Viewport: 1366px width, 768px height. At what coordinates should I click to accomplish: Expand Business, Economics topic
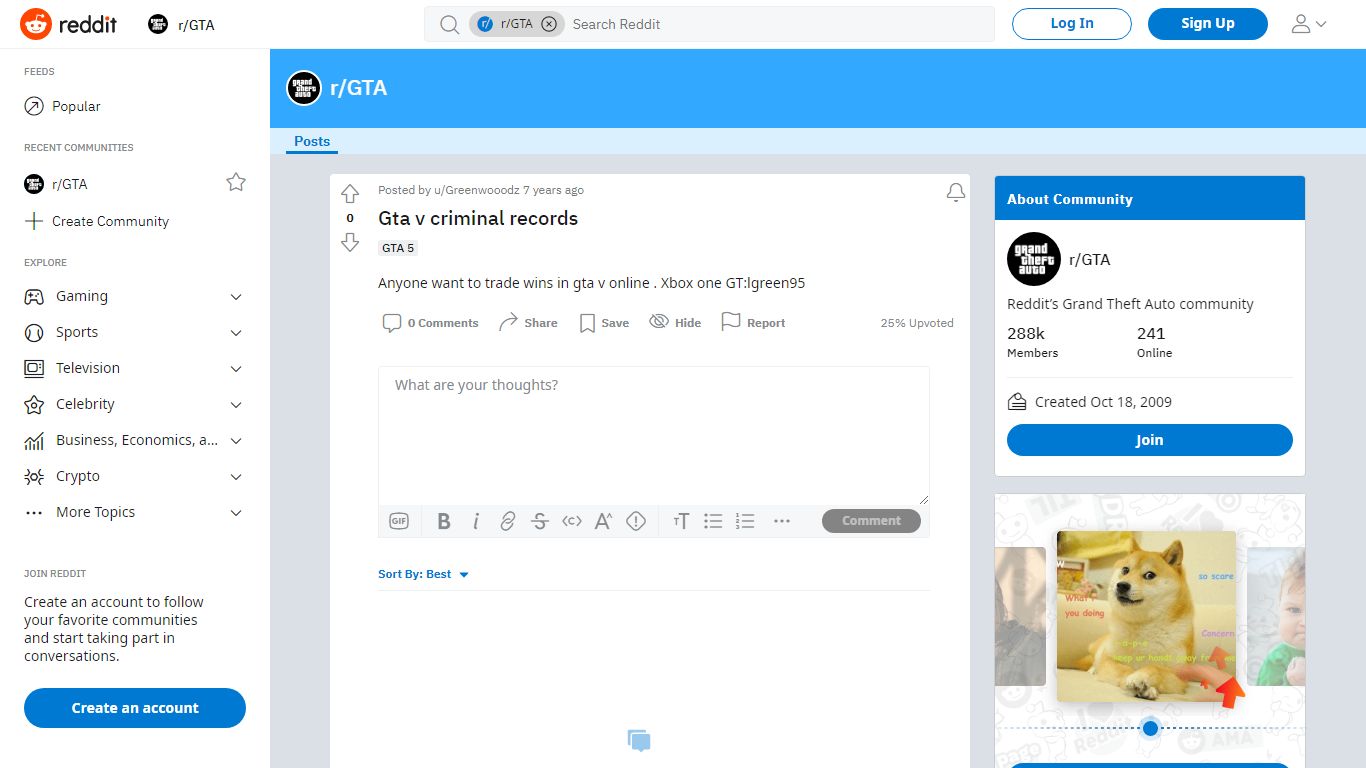(236, 441)
